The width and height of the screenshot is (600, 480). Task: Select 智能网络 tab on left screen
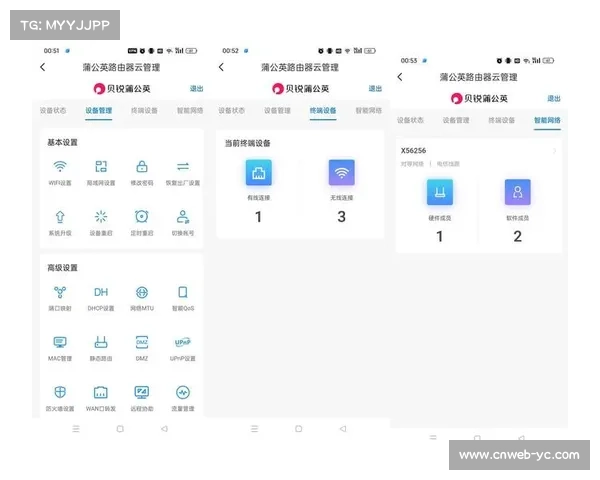coord(190,111)
